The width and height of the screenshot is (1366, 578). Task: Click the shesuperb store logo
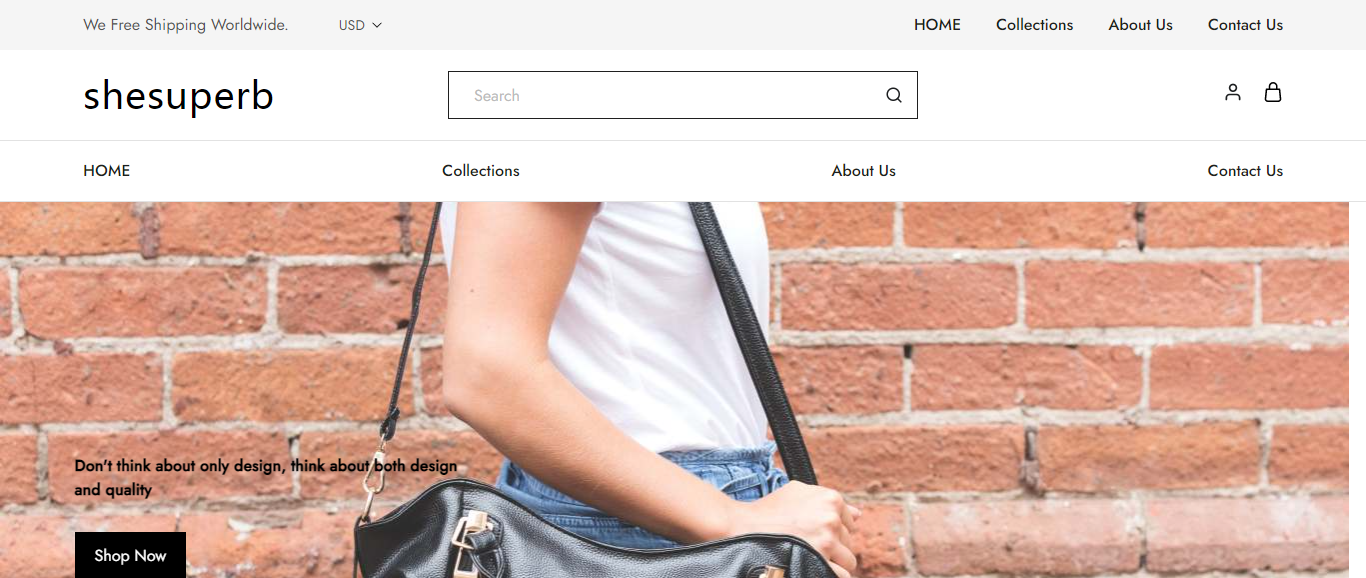(x=178, y=96)
